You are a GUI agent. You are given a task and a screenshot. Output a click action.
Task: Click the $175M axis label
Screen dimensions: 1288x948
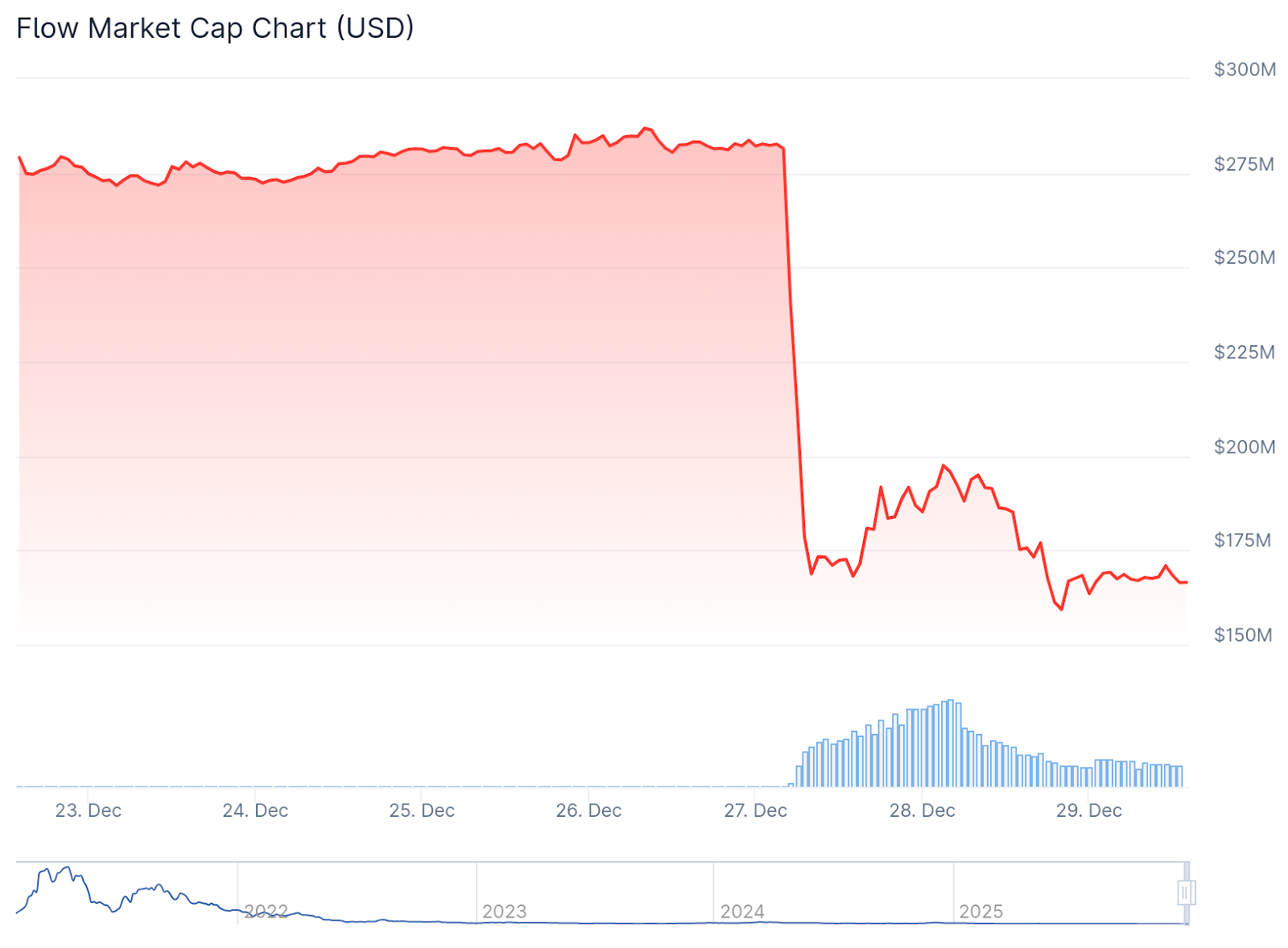click(1242, 541)
